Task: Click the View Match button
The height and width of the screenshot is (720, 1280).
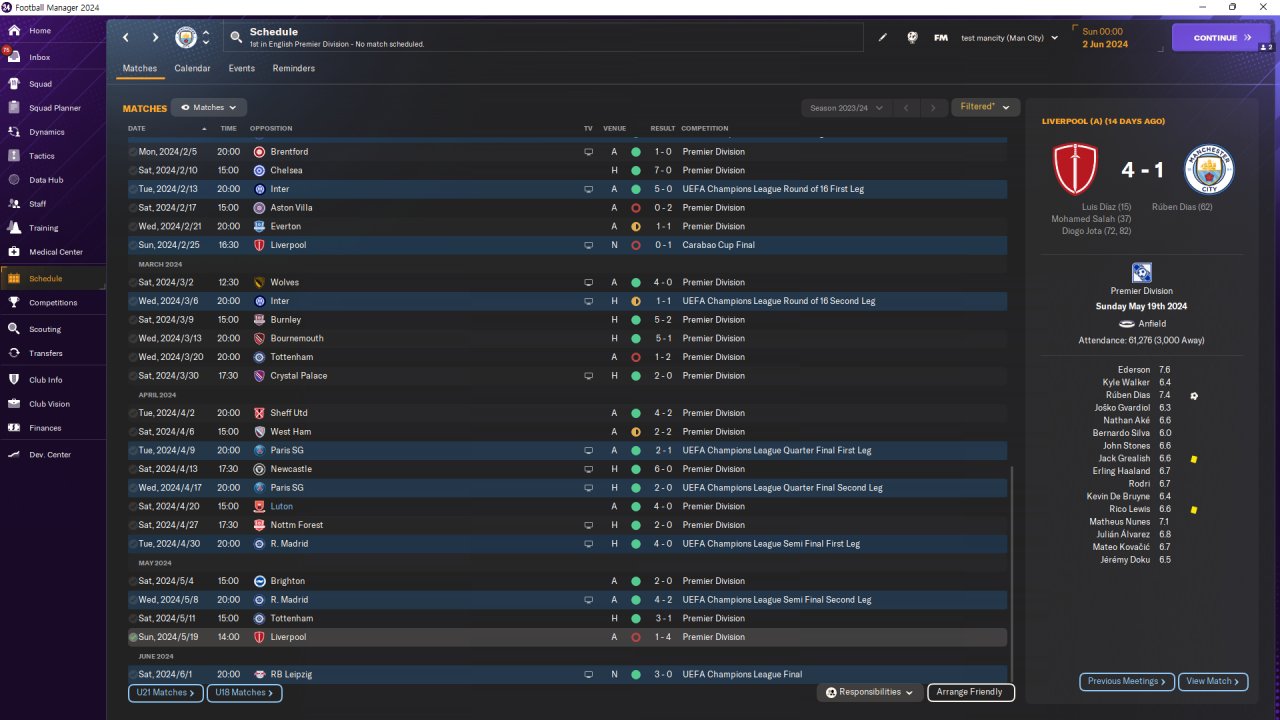Action: coord(1213,681)
